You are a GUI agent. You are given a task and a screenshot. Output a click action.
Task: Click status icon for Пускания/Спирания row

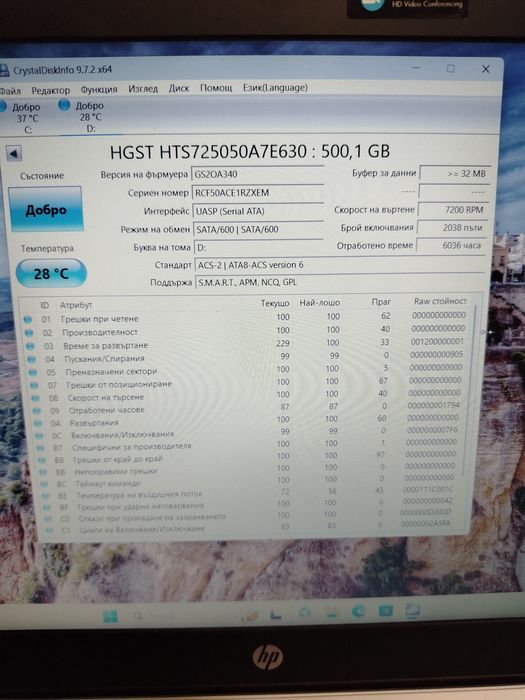pos(32,359)
